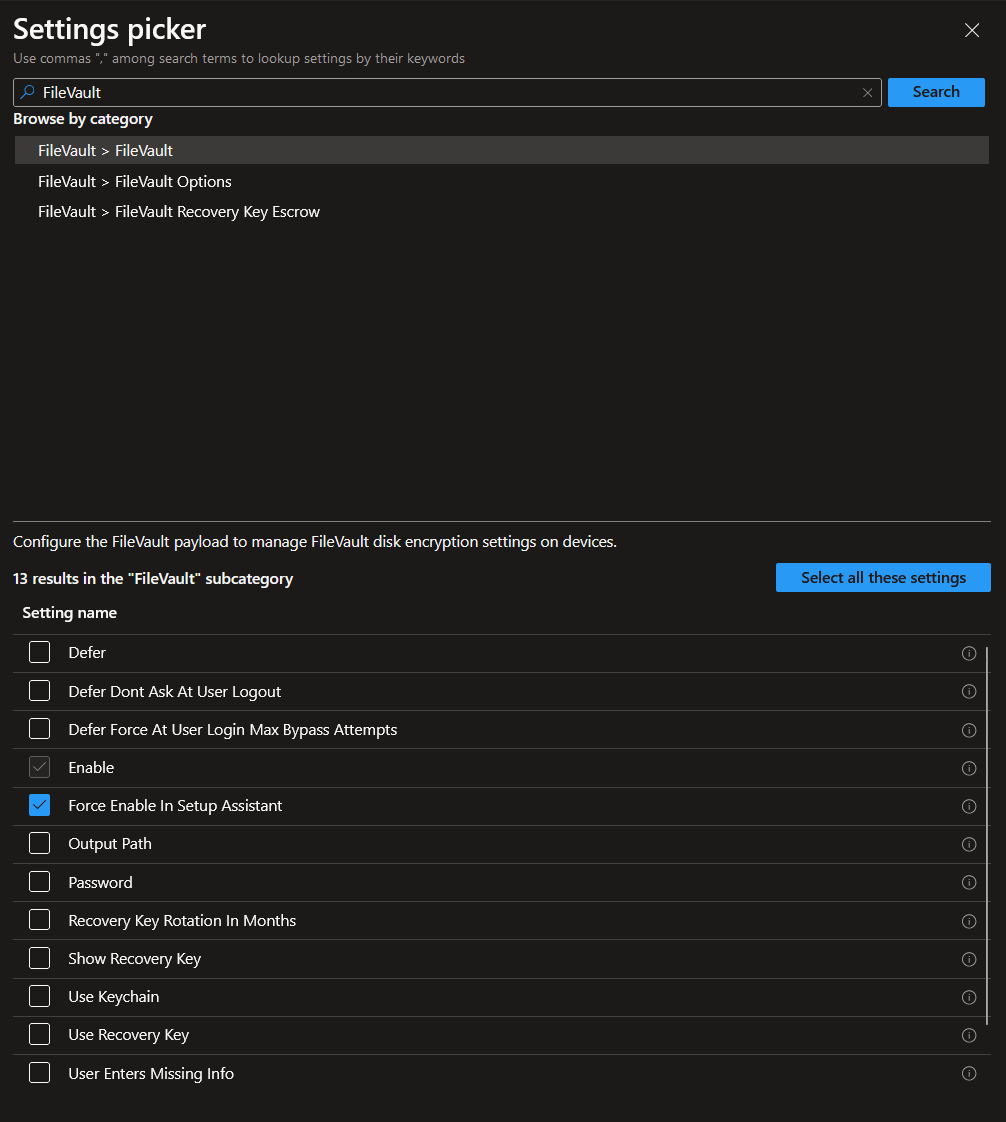Select FileVault > FileVault category
This screenshot has width=1006, height=1122.
(x=502, y=150)
